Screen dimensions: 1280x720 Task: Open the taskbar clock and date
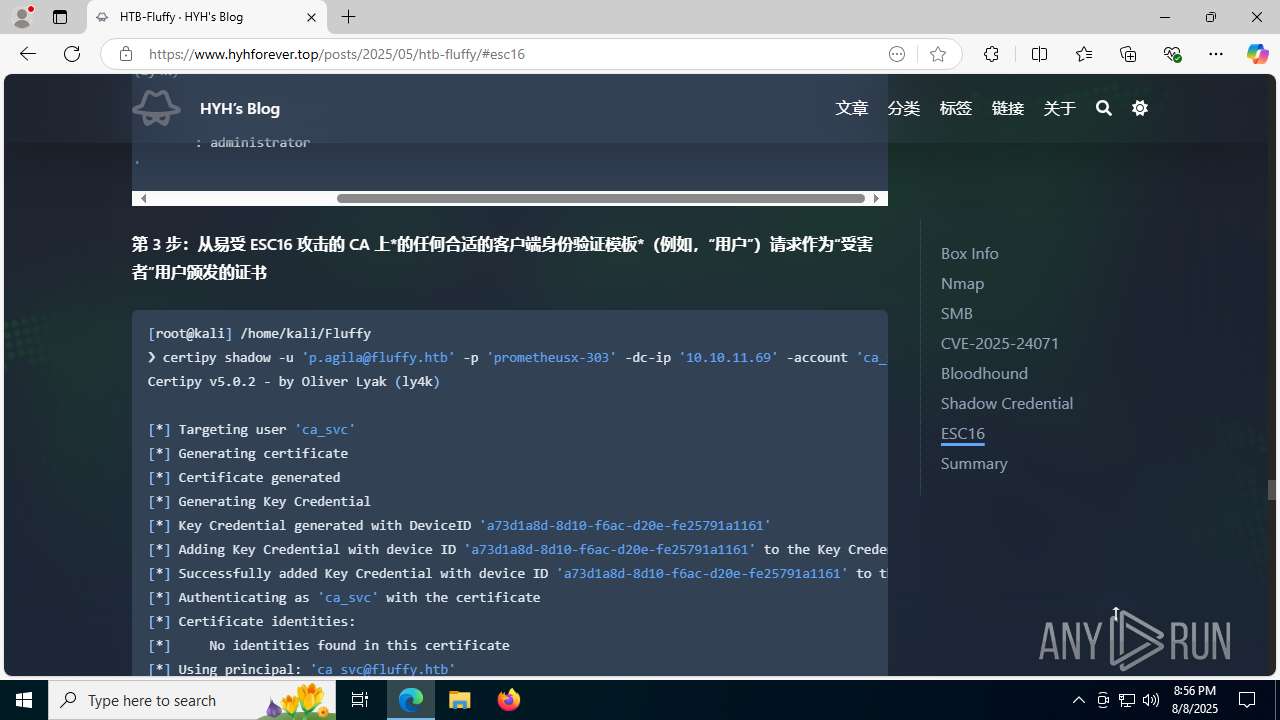pyautogui.click(x=1195, y=700)
